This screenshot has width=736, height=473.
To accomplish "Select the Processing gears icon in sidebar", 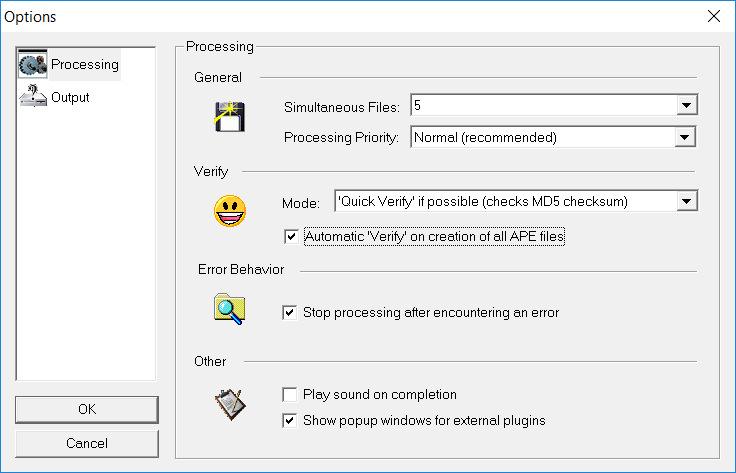I will pos(32,64).
